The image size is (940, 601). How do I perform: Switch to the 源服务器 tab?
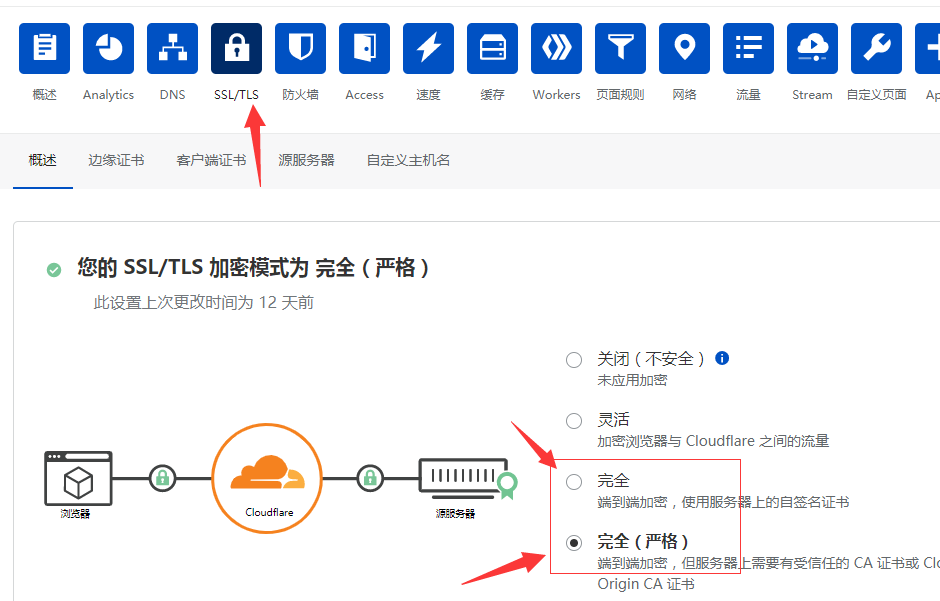pos(306,161)
